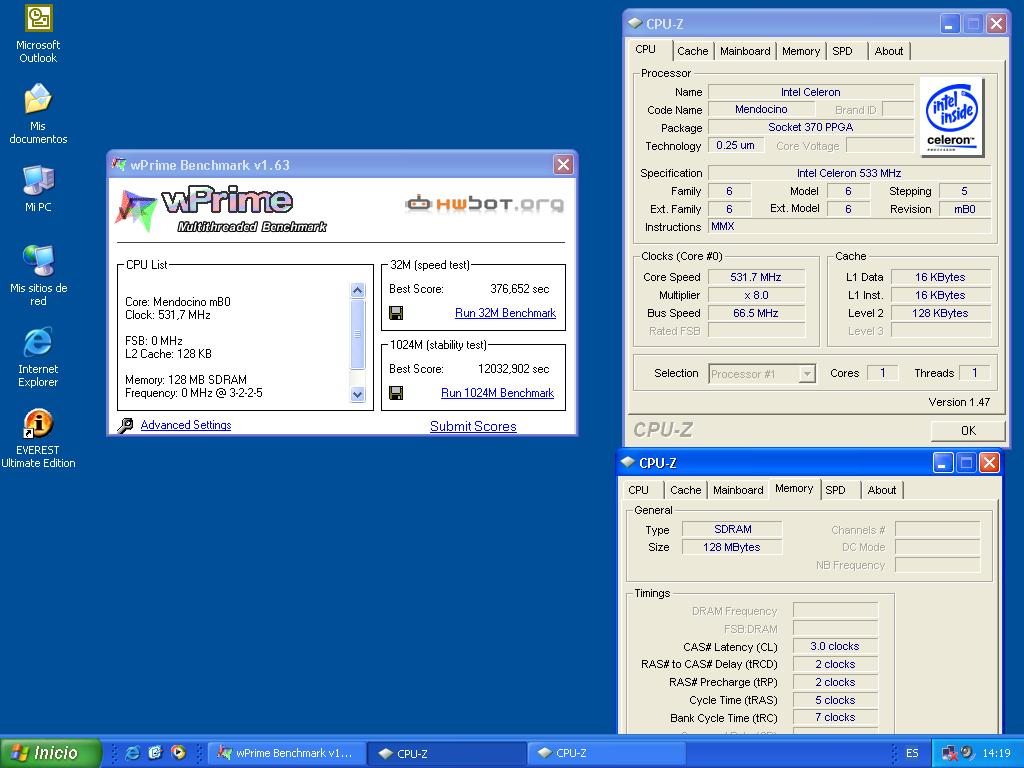Open the Inicio start menu
Screen dimensions: 1024x768
[50, 753]
